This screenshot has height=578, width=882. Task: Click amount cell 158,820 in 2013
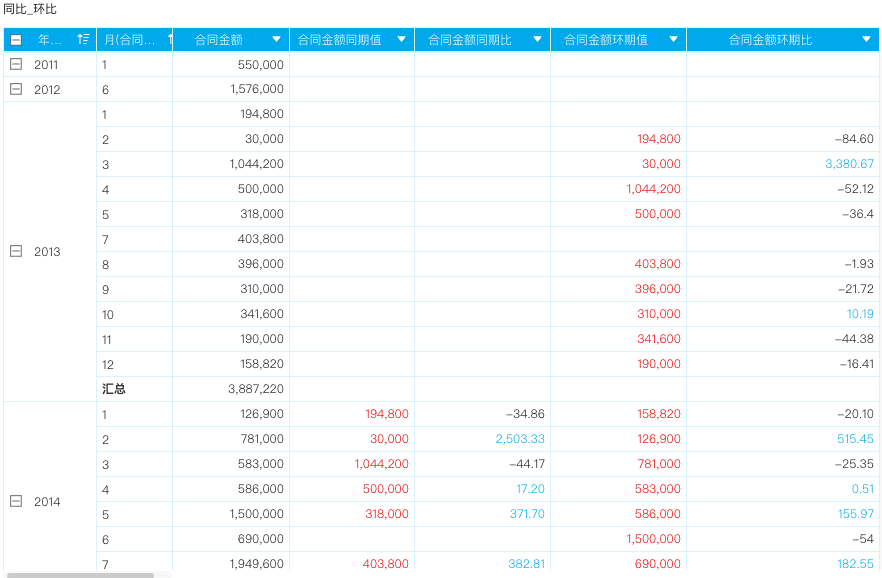262,364
